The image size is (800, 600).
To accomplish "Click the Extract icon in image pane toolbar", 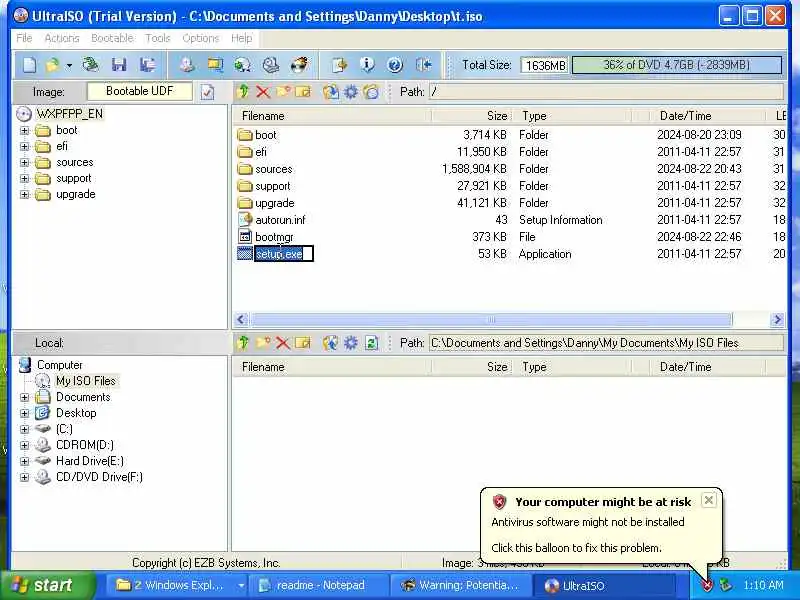I will (x=331, y=92).
